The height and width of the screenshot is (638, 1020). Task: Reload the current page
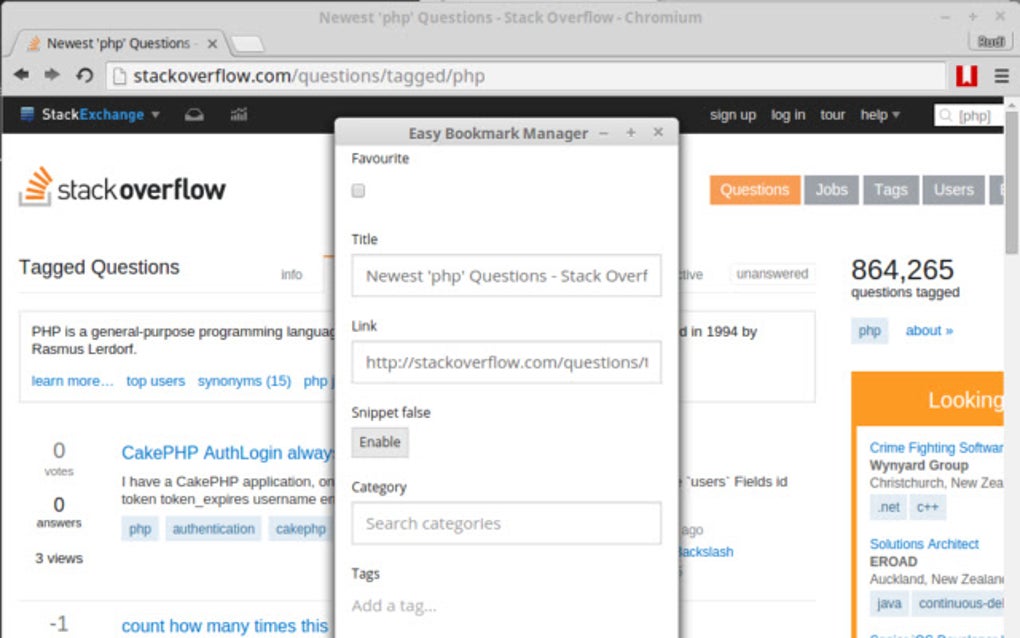82,75
